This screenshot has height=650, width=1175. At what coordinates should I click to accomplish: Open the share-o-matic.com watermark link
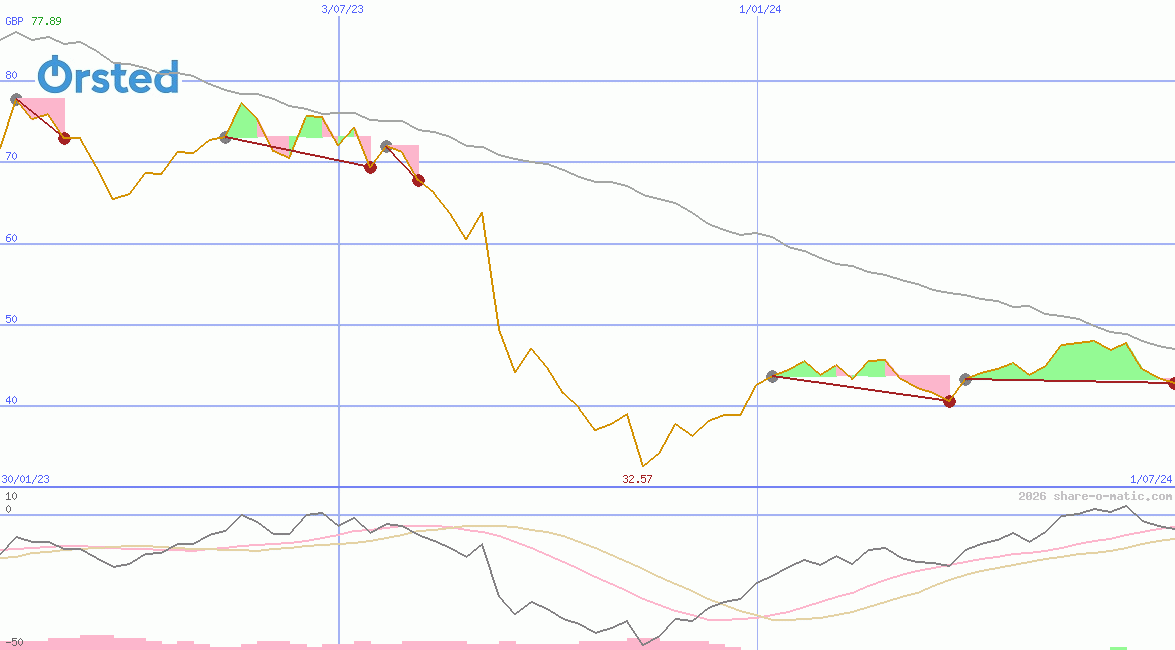tap(1095, 496)
